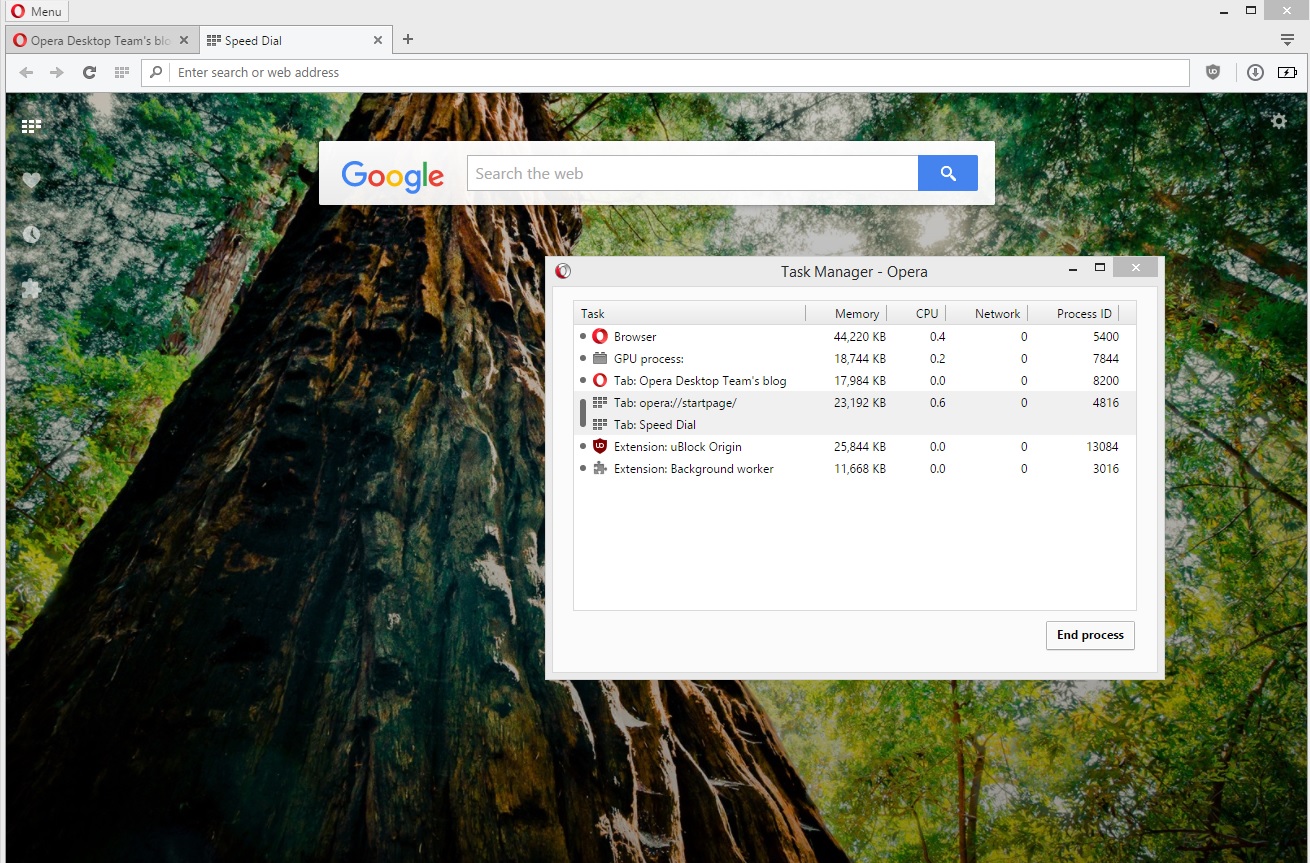Screen dimensions: 1310x863
Task: Select the GPU process row
Action: pyautogui.click(x=854, y=359)
